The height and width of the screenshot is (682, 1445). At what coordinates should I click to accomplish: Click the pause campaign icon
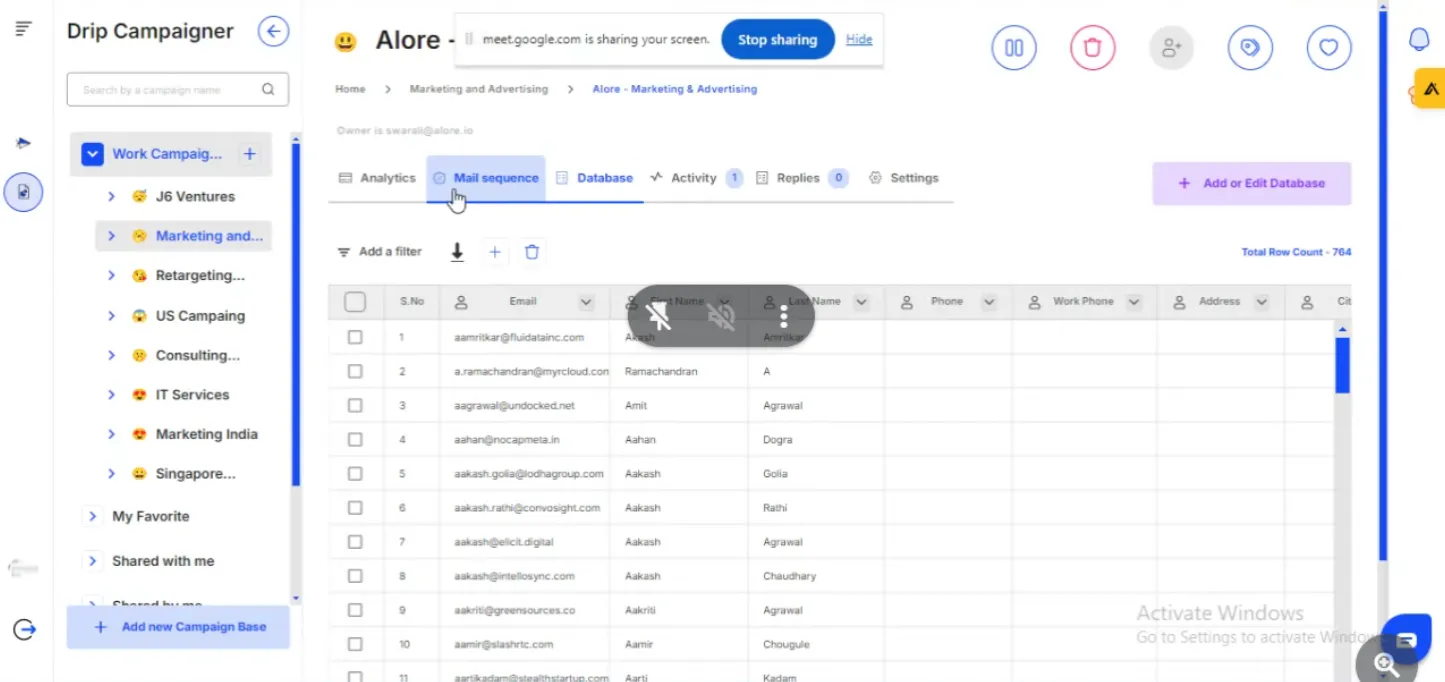click(x=1014, y=47)
